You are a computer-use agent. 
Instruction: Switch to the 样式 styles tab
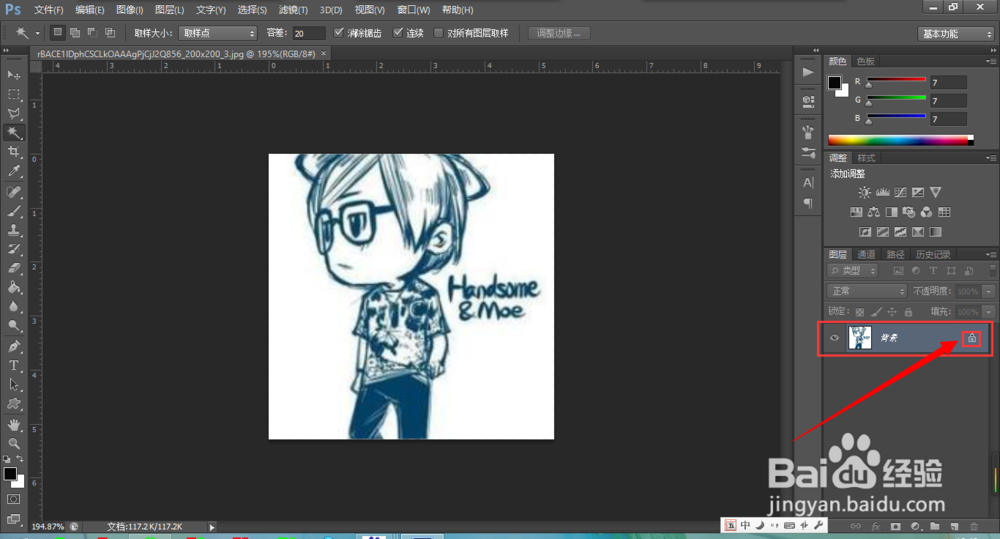[x=866, y=158]
